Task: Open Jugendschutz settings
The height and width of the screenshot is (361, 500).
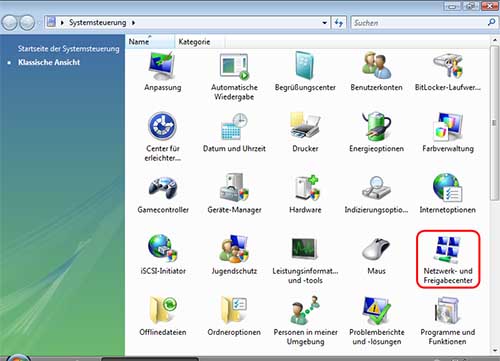Action: pyautogui.click(x=234, y=255)
